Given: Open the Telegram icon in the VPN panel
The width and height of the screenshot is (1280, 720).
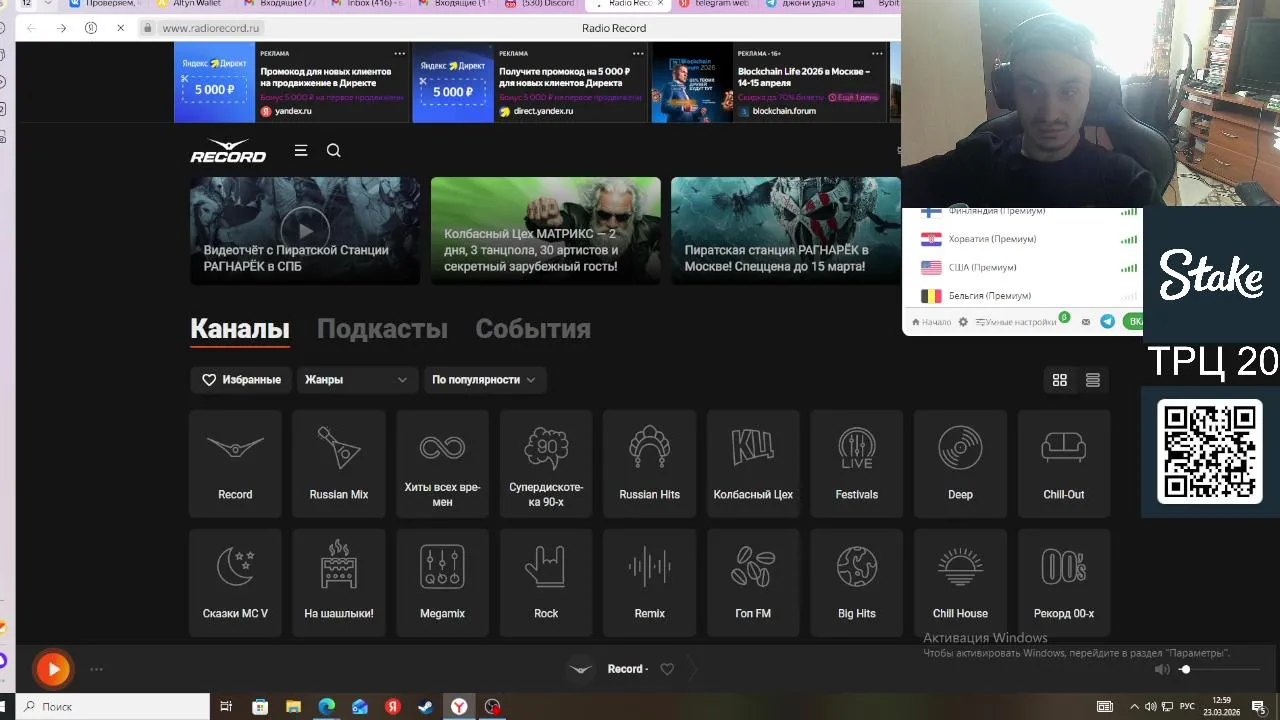Looking at the screenshot, I should (1107, 321).
